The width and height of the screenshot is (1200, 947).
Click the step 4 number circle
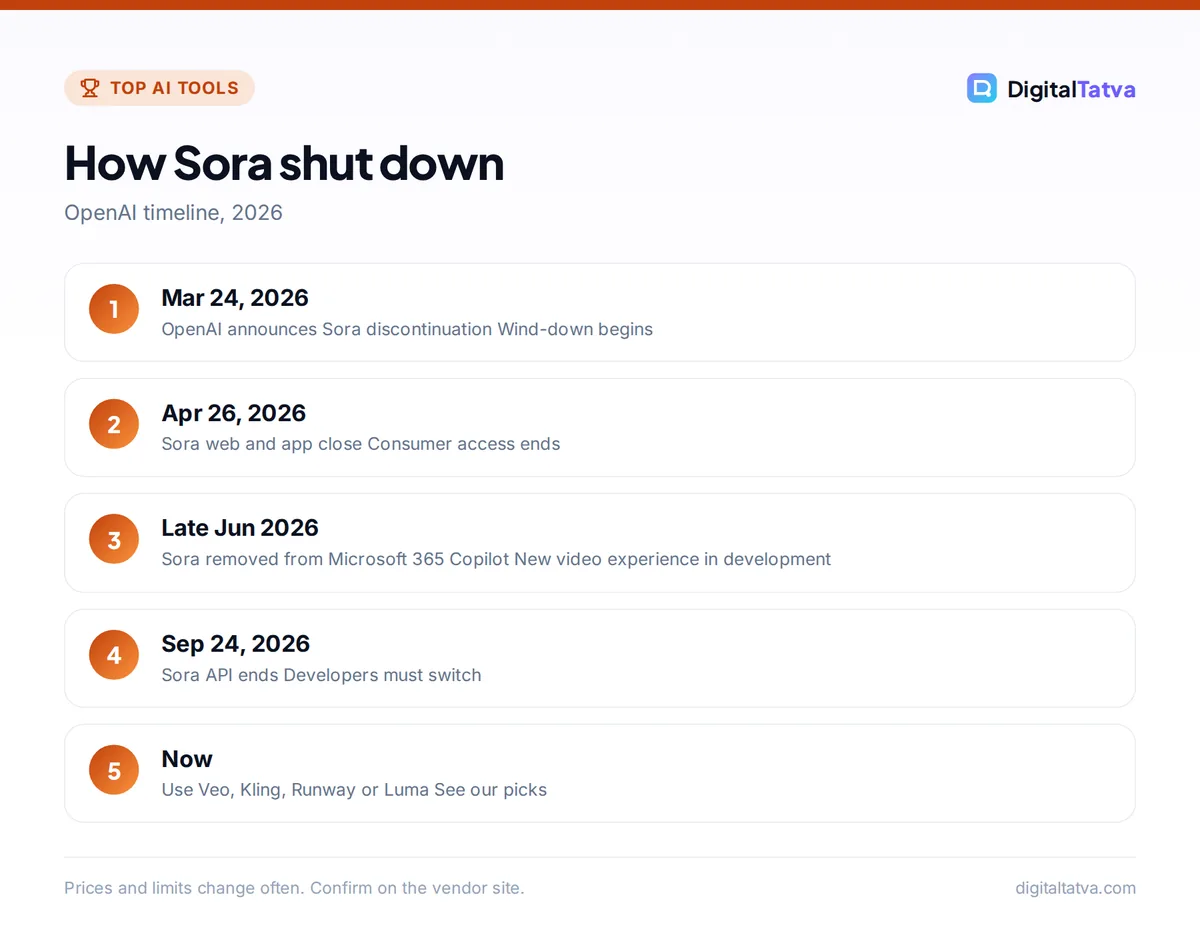click(x=114, y=655)
